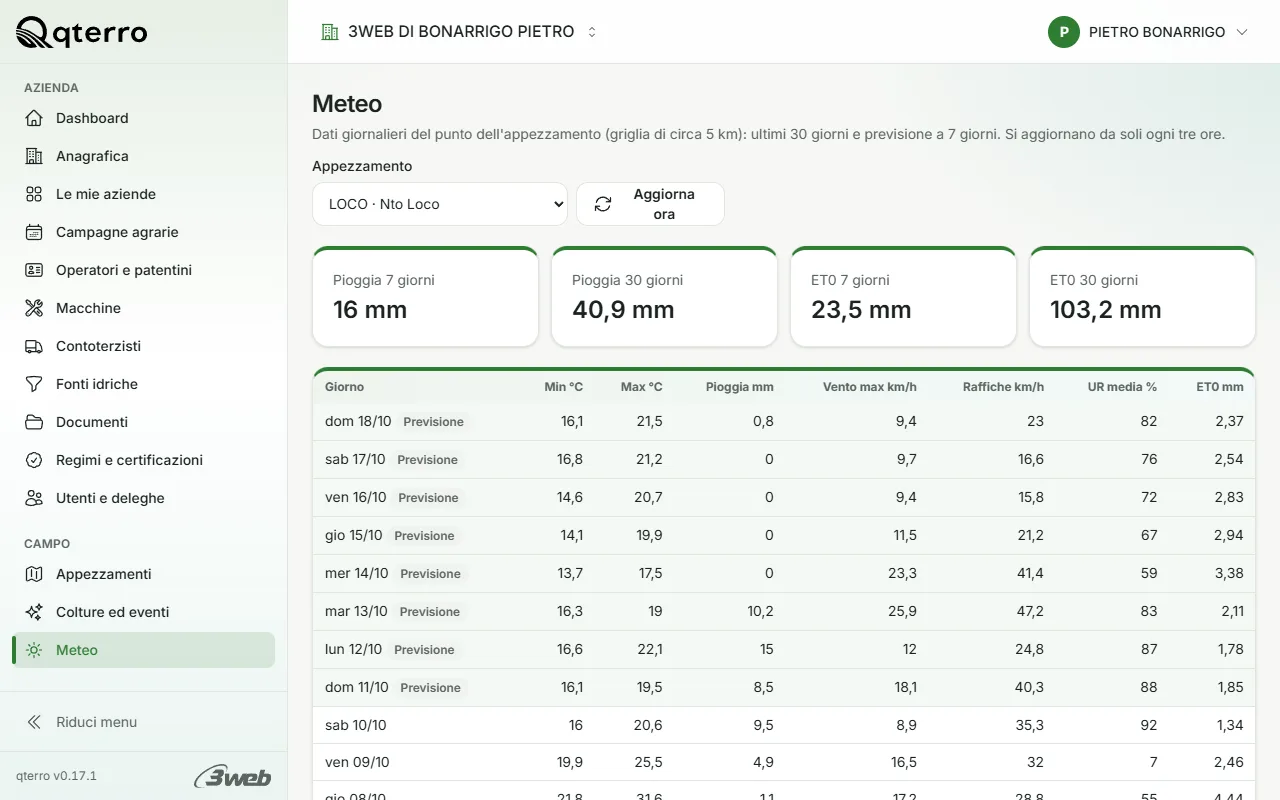Click the Vento max km/h column header
This screenshot has height=800, width=1280.
[x=870, y=387]
